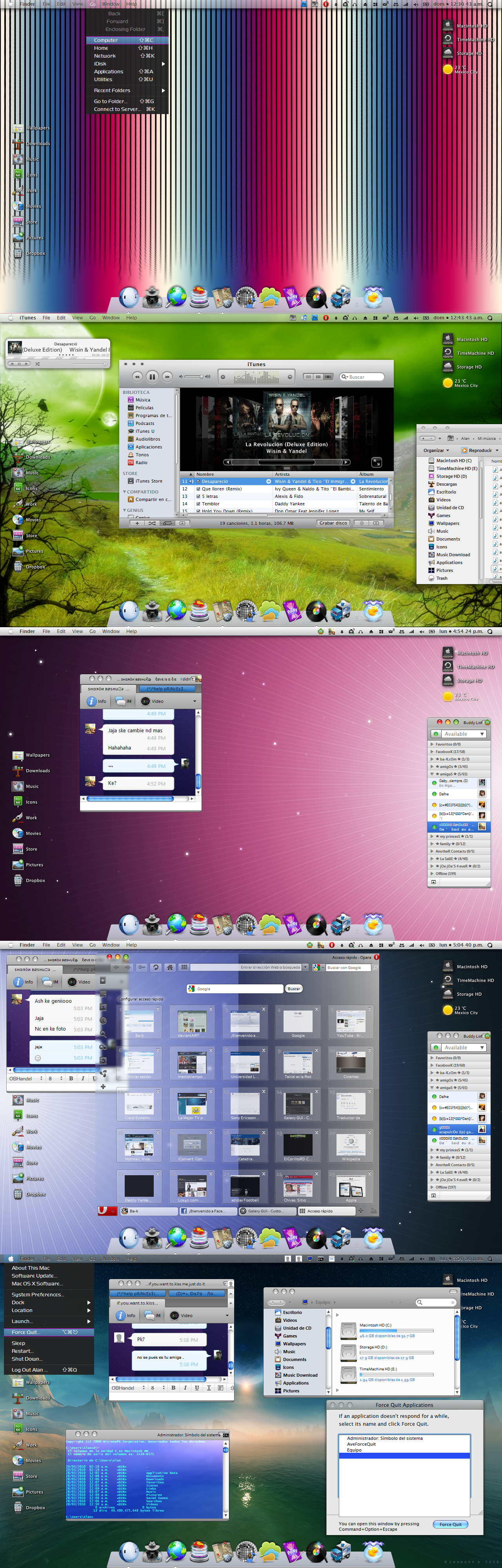Screen dimensions: 502x1568
Task: Toggle the artwork viewer button in iTunes
Action: tap(182, 523)
